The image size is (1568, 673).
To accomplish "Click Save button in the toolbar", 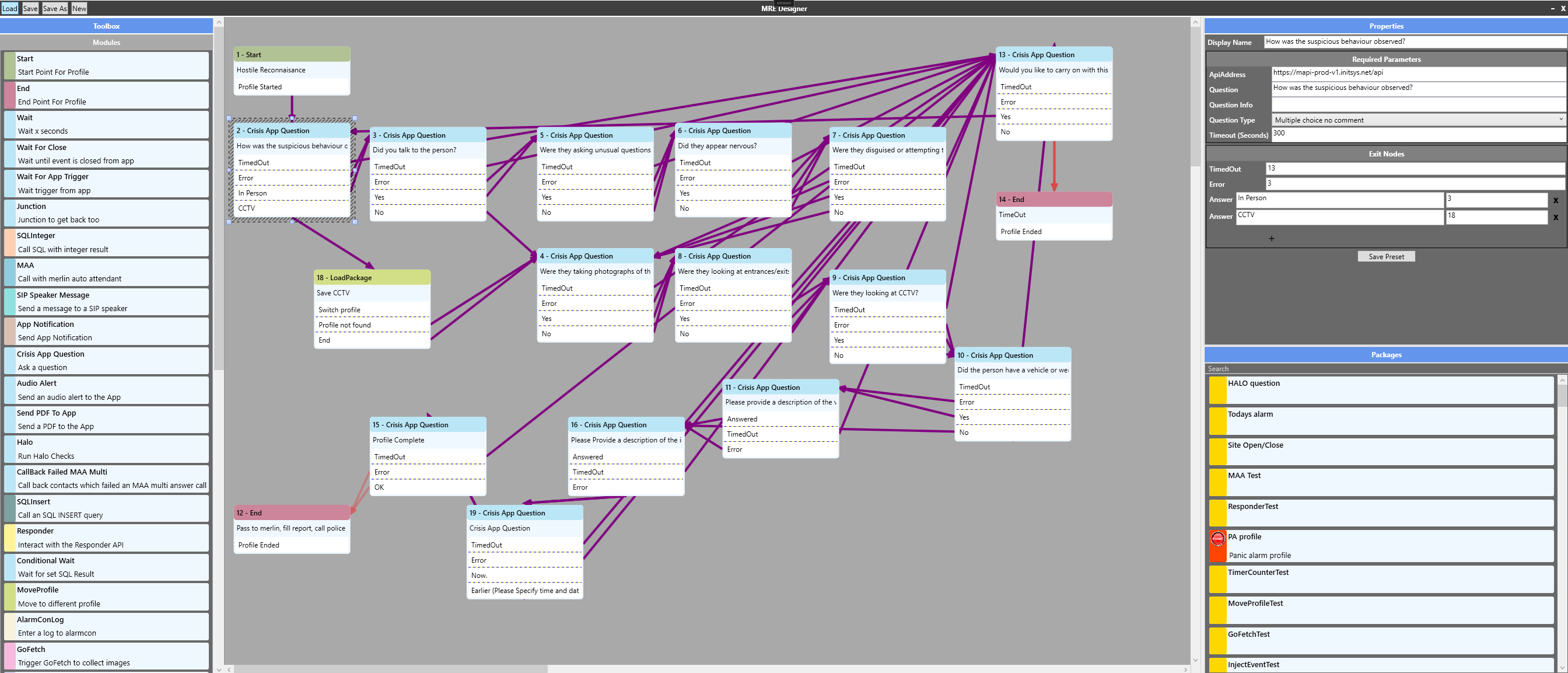I will (x=29, y=7).
